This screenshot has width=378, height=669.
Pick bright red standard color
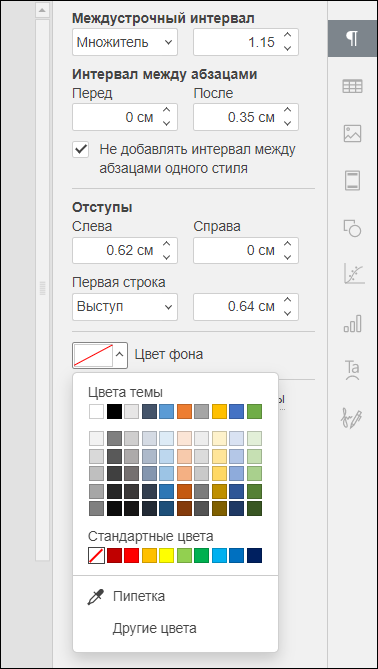click(x=132, y=556)
